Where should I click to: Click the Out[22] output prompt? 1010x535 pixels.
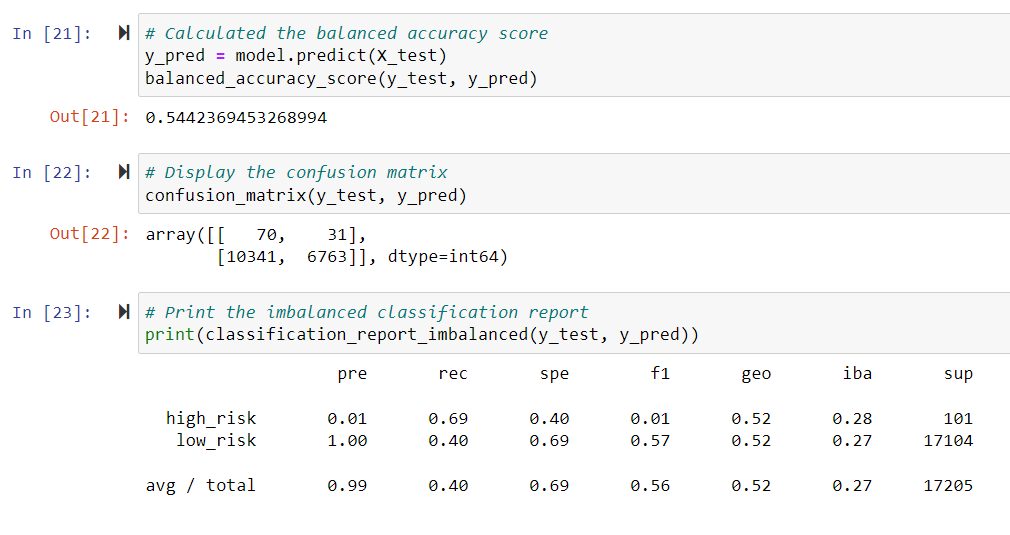[x=90, y=234]
